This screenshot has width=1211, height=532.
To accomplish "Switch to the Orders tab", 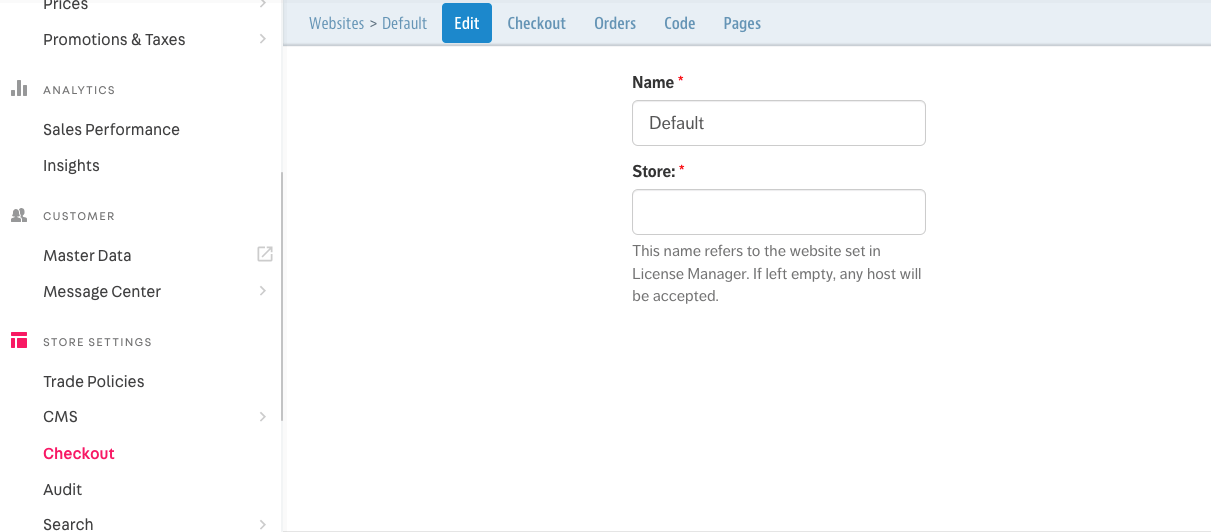I will pos(615,23).
